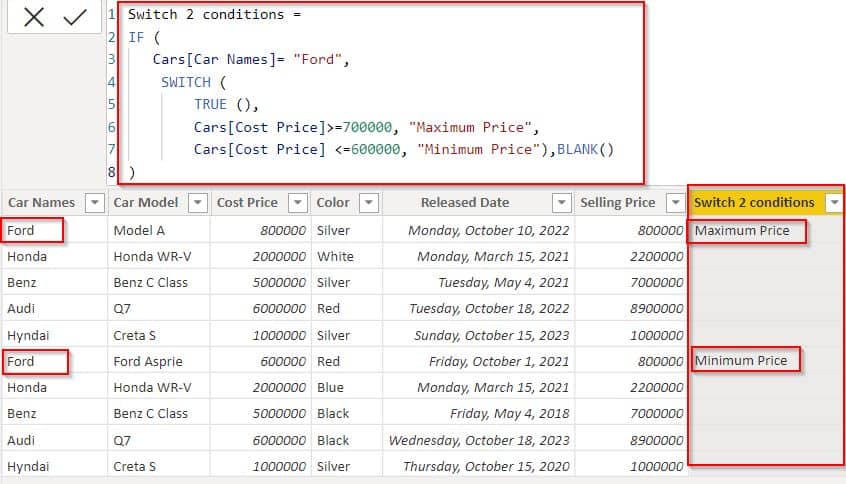The height and width of the screenshot is (484, 846).
Task: Open the Car Model column filter dropdown
Action: coord(197,203)
